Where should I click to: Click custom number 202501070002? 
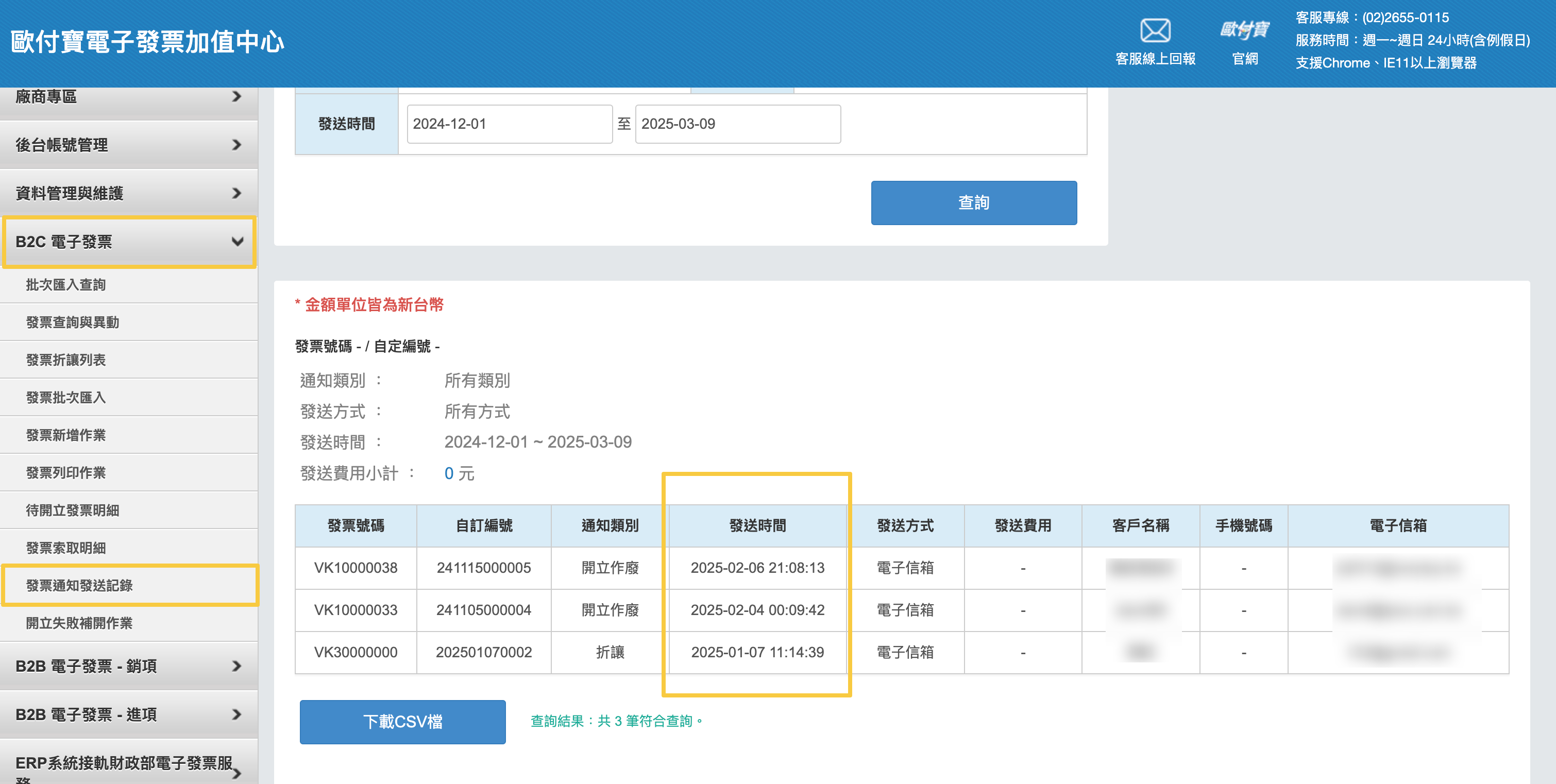point(484,652)
